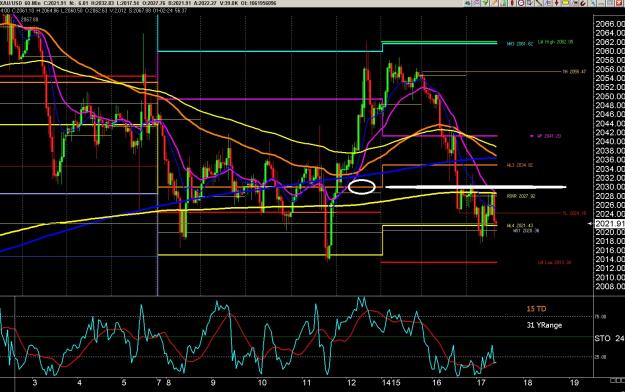Image resolution: width=625 pixels, height=392 pixels.
Task: Click the TH 2055.47 level label
Action: [x=574, y=72]
